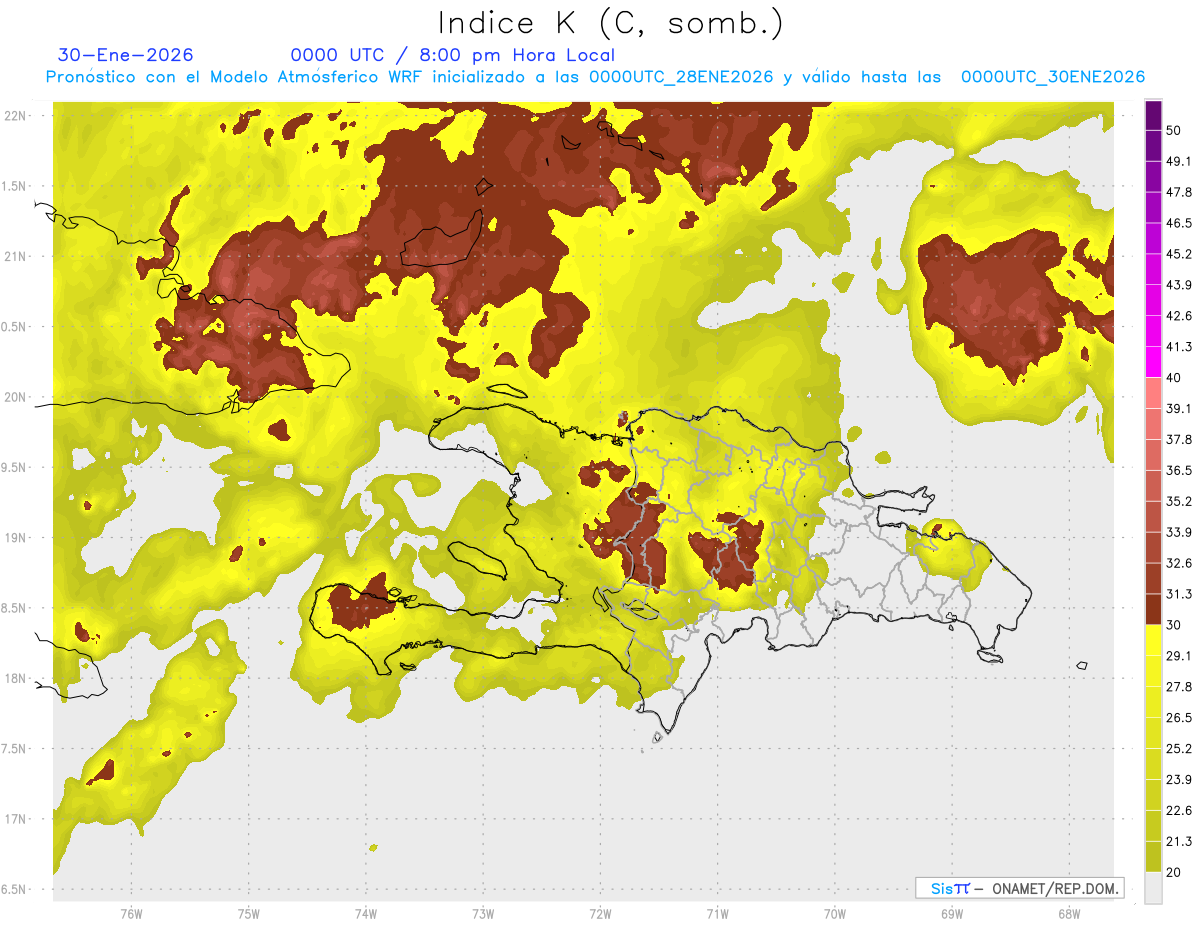Click the longitude label "70W"
Viewport: 1200px width, 927px height.
pyautogui.click(x=834, y=915)
